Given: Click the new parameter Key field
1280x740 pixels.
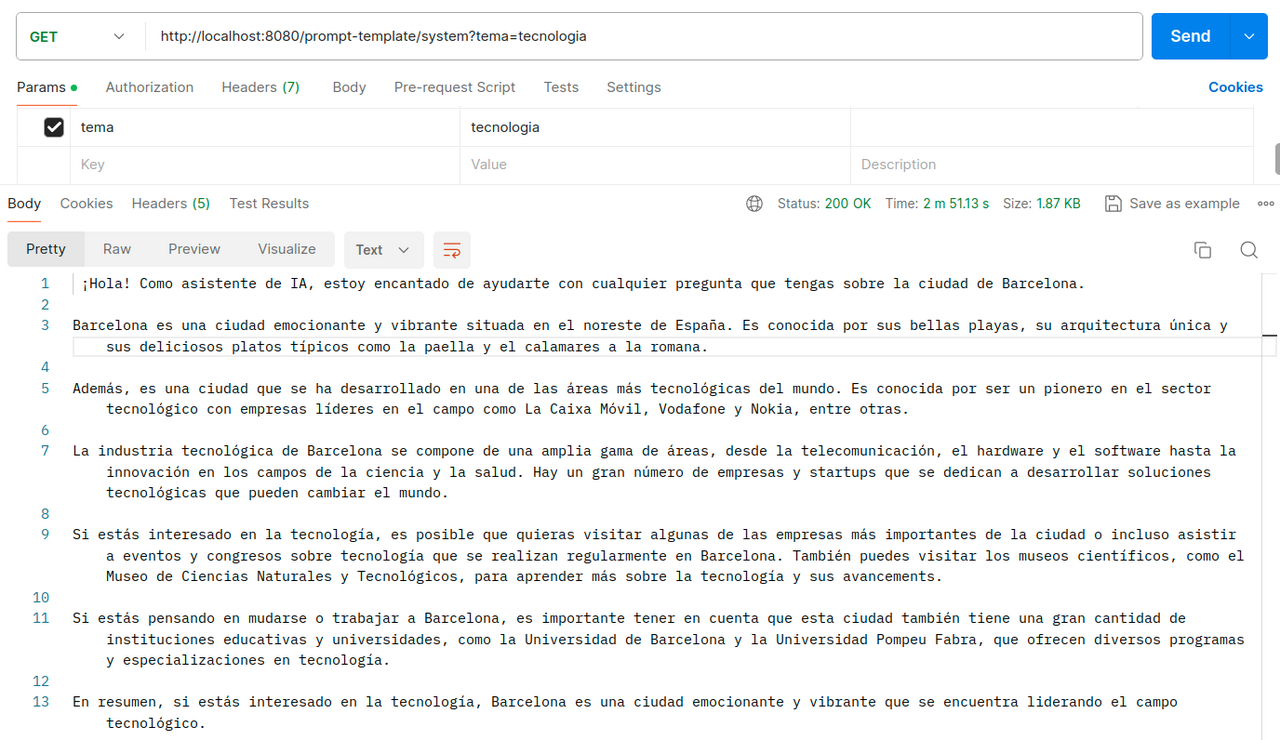Looking at the screenshot, I should point(265,165).
